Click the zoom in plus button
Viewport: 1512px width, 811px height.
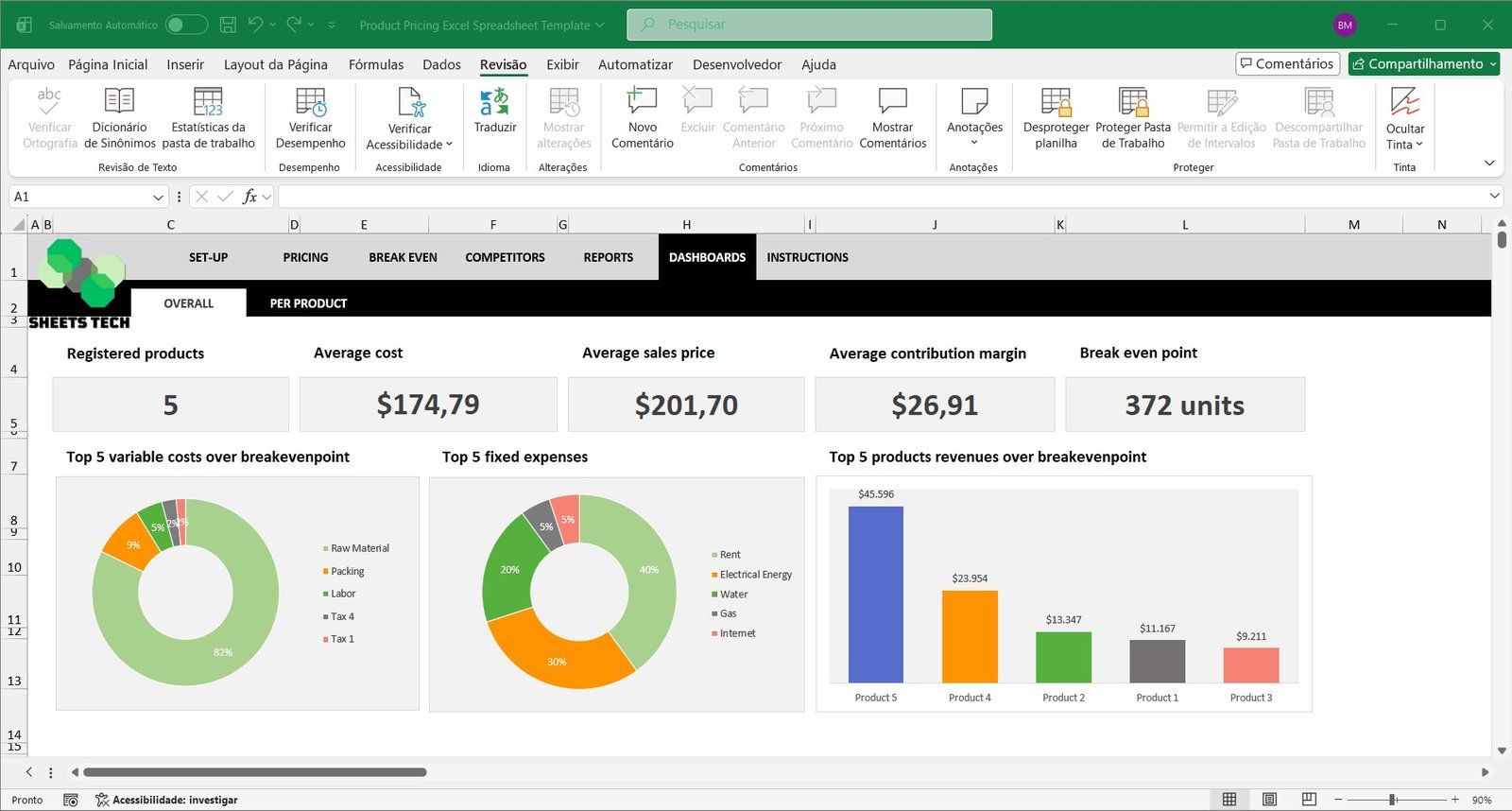click(1455, 800)
